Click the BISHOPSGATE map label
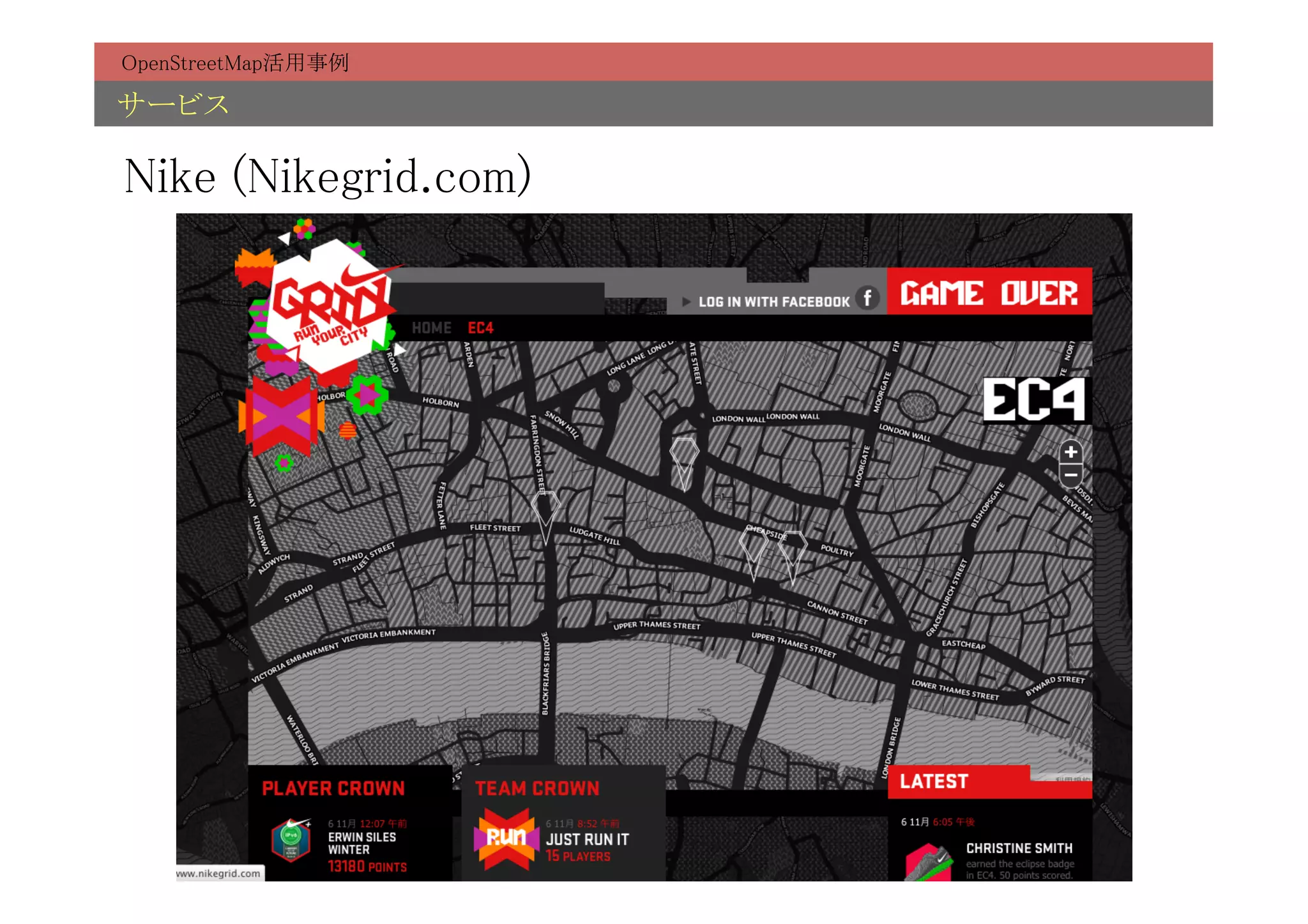The image size is (1308, 924). tap(987, 505)
